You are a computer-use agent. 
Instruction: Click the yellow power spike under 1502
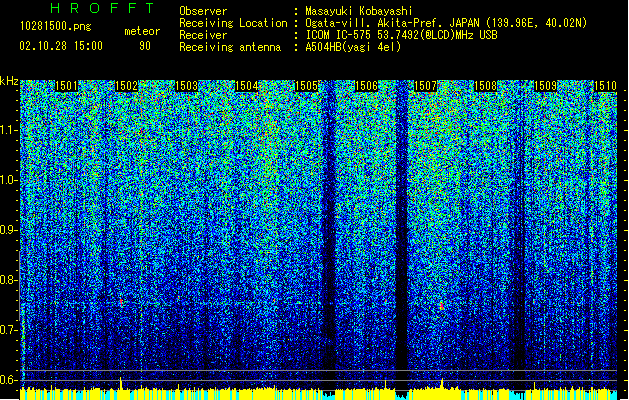click(x=120, y=383)
